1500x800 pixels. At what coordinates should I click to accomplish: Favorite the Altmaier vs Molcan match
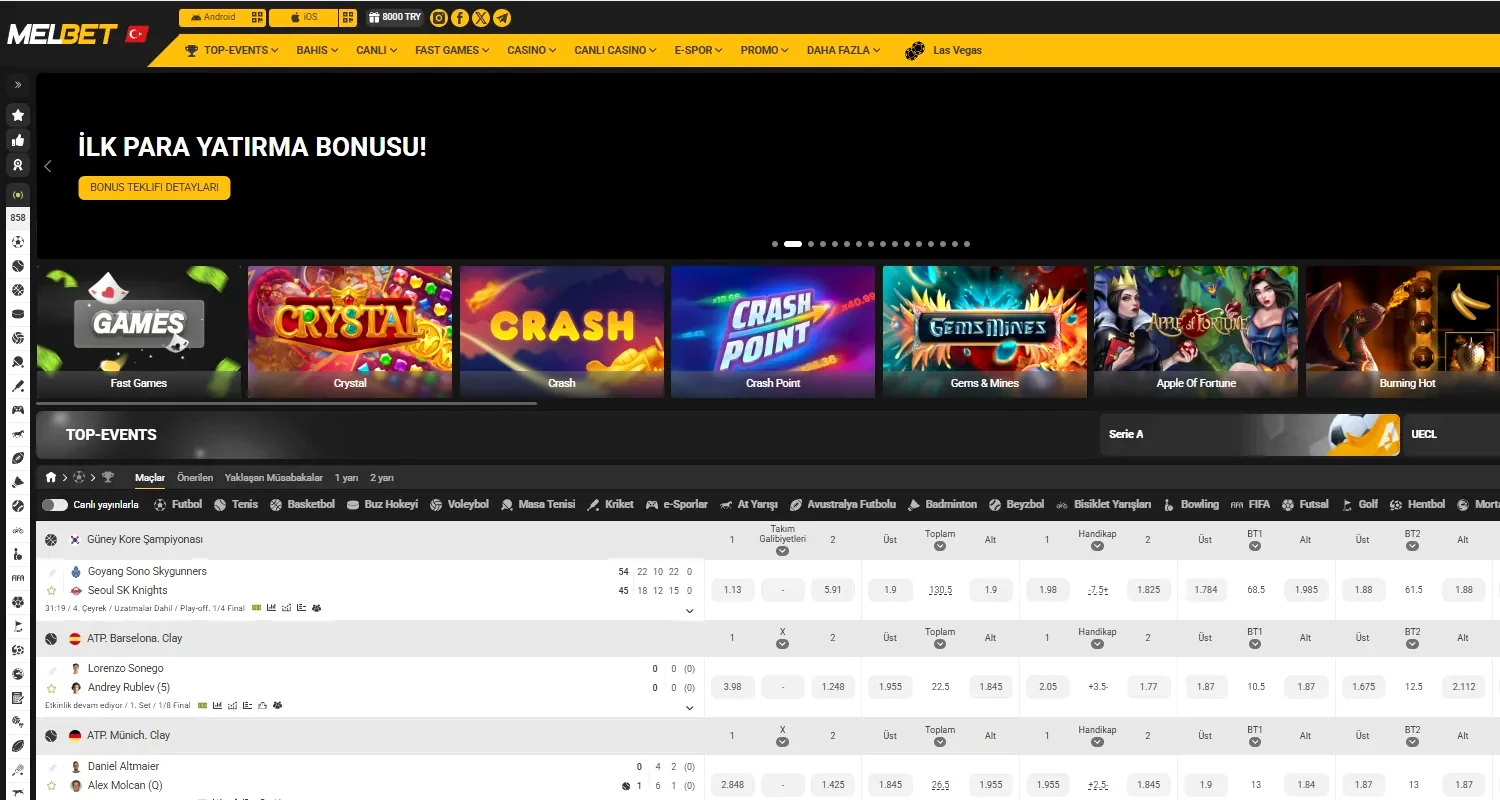51,785
